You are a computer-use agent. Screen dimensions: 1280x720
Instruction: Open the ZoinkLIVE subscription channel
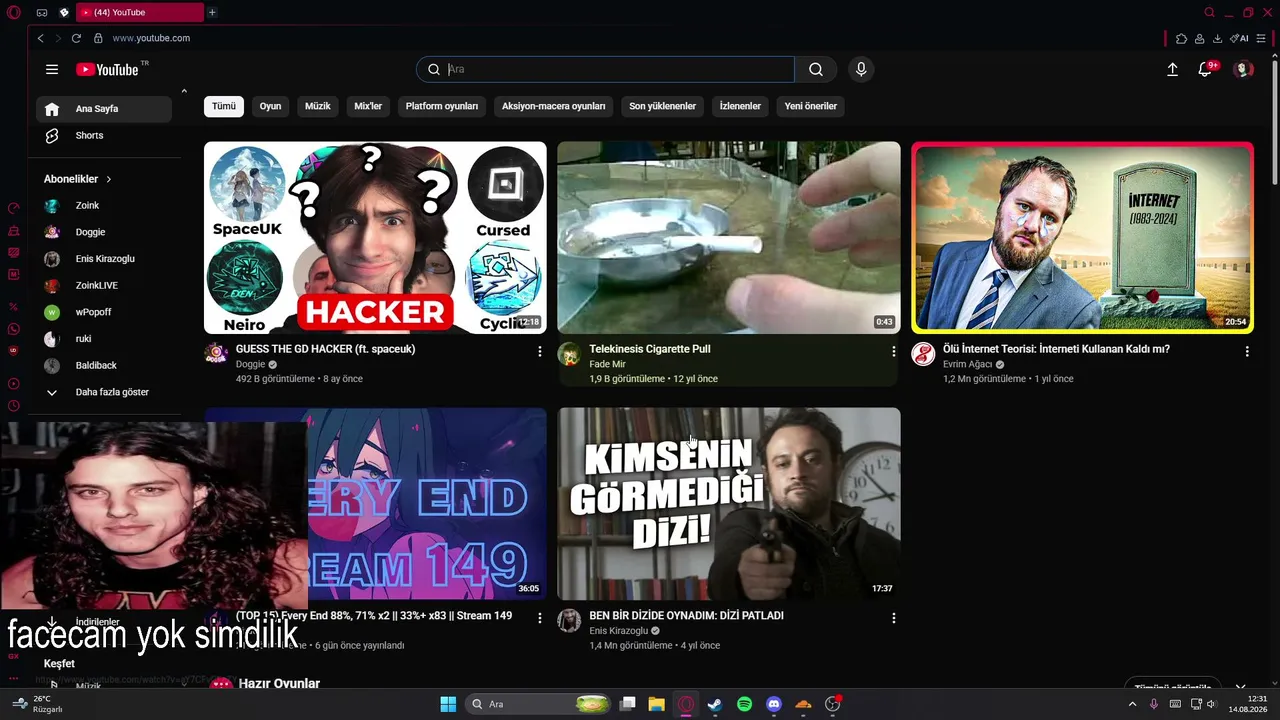(104, 285)
